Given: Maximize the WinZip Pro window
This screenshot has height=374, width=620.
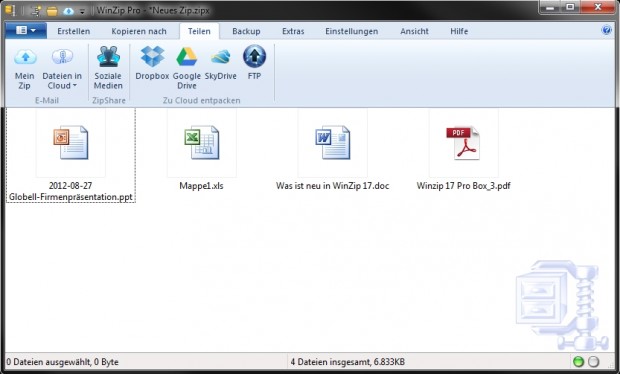Looking at the screenshot, I should pos(571,7).
